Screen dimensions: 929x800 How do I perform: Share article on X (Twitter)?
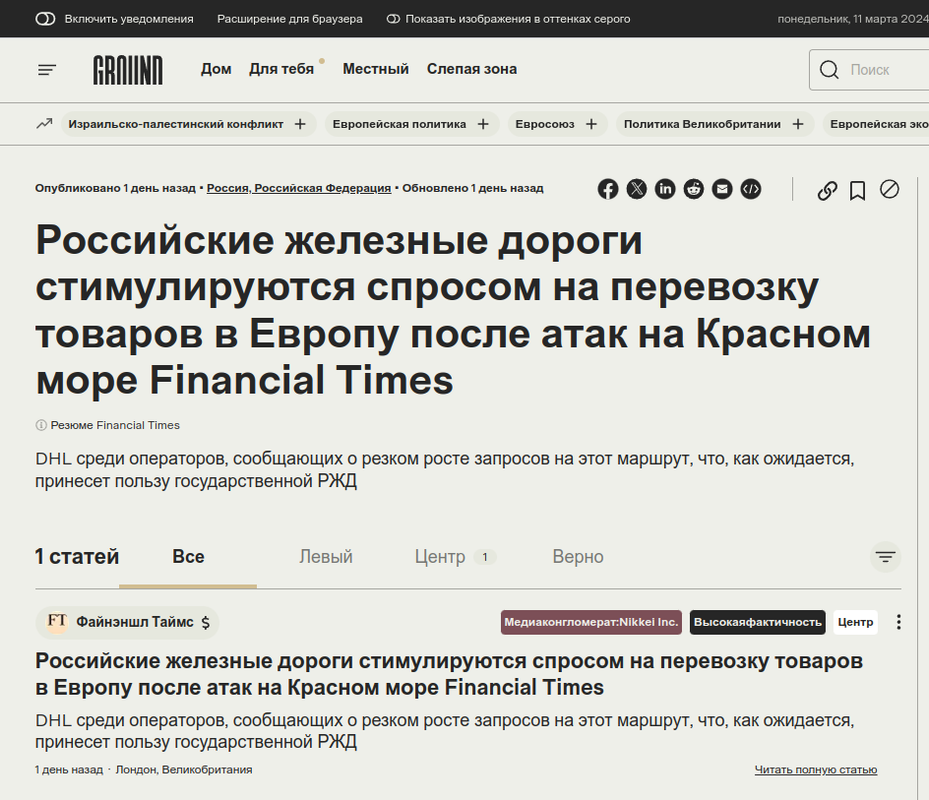(x=636, y=190)
